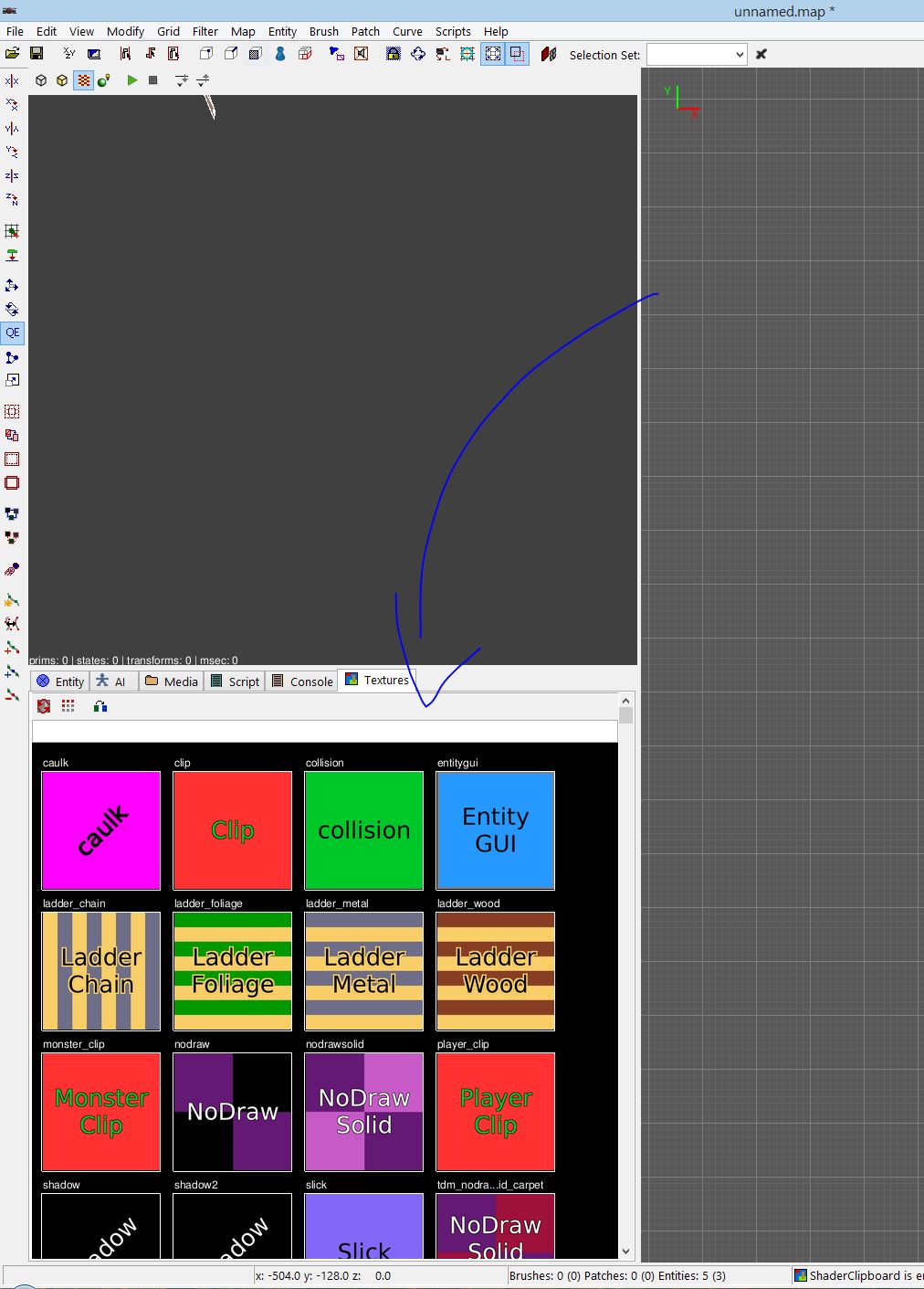Click the wireframe cube render mode icon
Screen dimensions: 924x1289
pyautogui.click(x=41, y=80)
